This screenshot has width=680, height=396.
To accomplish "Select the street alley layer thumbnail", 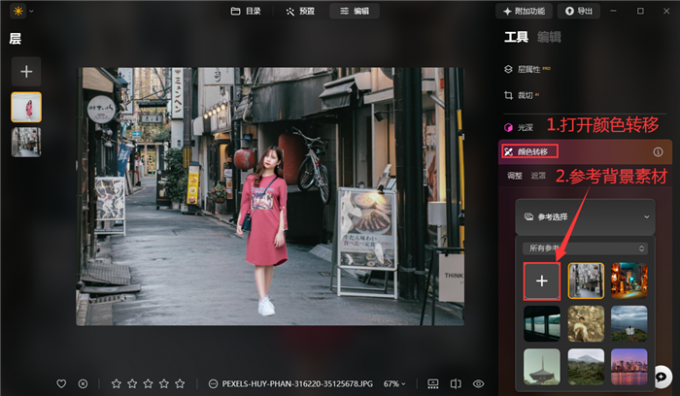I will point(26,142).
